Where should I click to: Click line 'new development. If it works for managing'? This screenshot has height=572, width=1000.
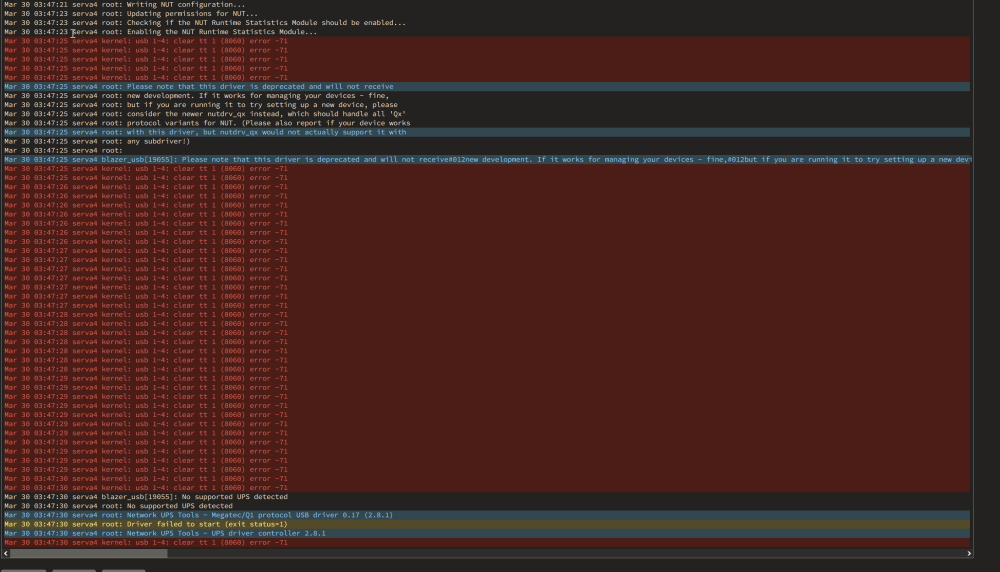tap(486, 96)
